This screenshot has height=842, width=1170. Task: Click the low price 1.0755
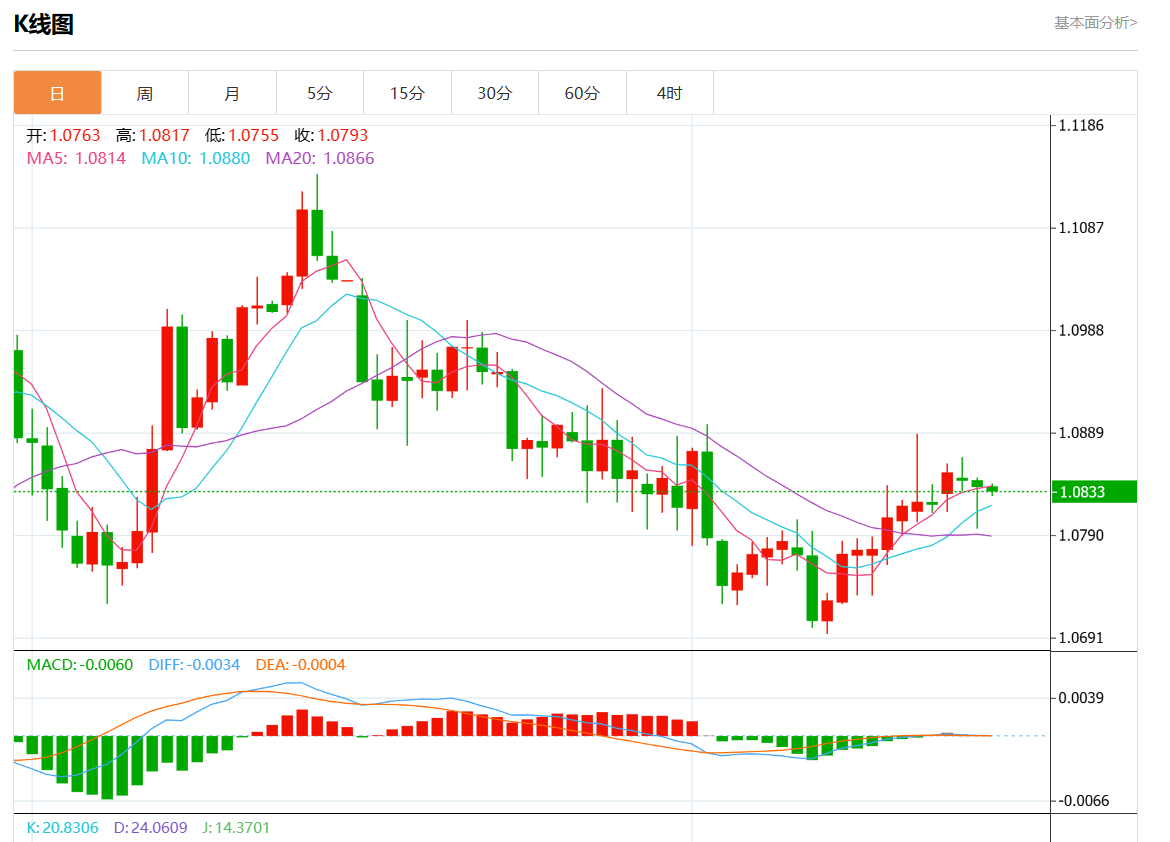click(x=254, y=135)
